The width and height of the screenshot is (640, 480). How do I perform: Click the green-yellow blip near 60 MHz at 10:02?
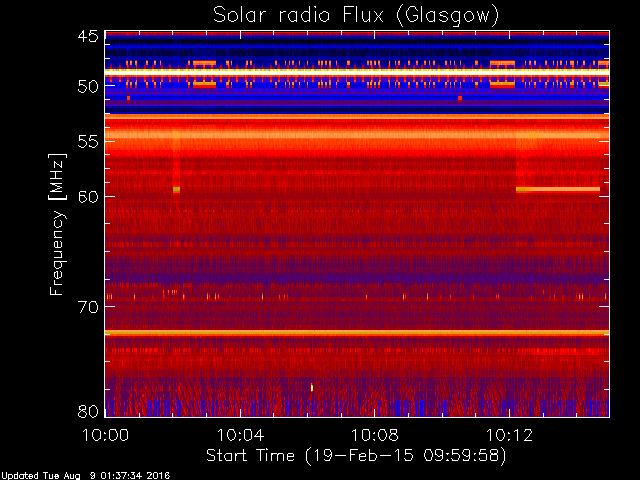[x=176, y=189]
